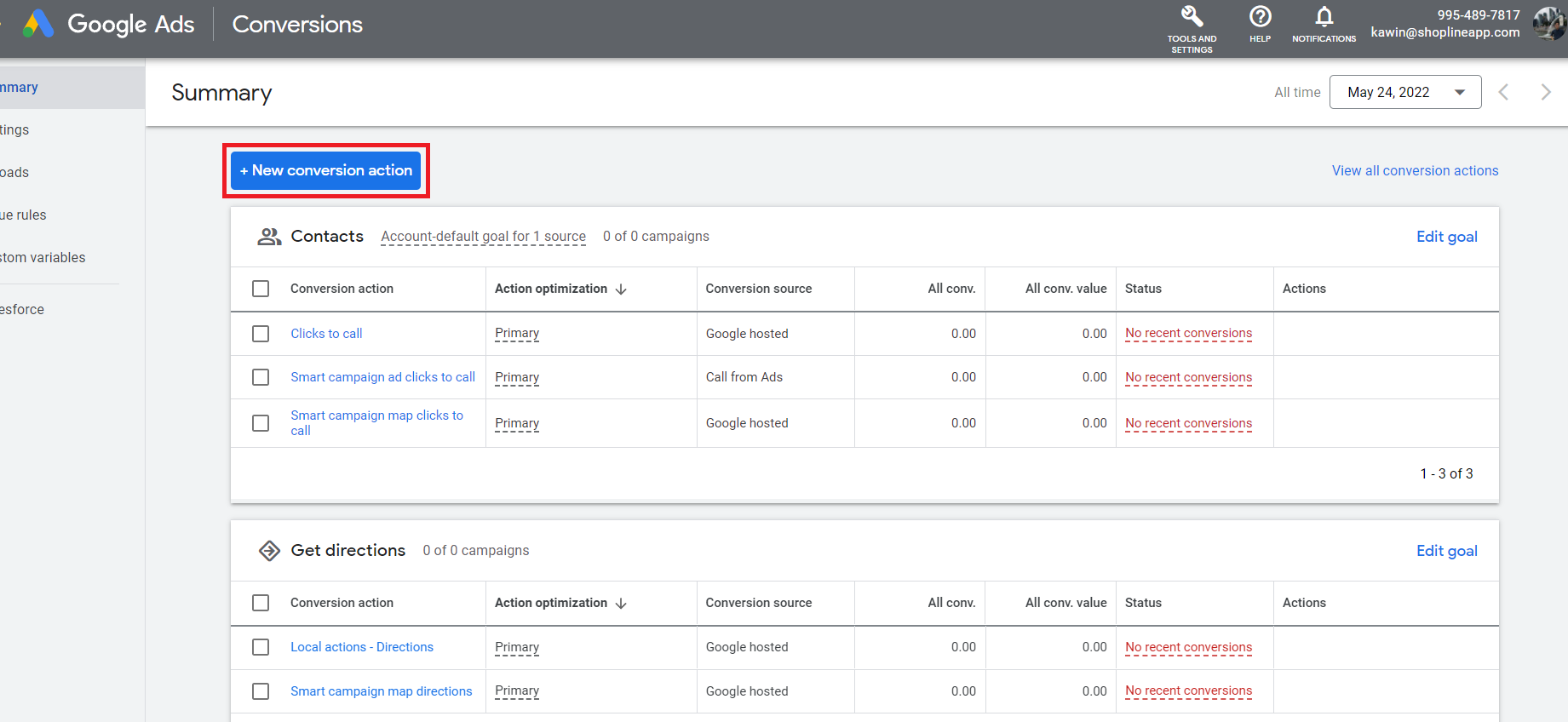Viewport: 1568px width, 722px height.
Task: Click Edit goal for Contacts
Action: click(x=1446, y=237)
